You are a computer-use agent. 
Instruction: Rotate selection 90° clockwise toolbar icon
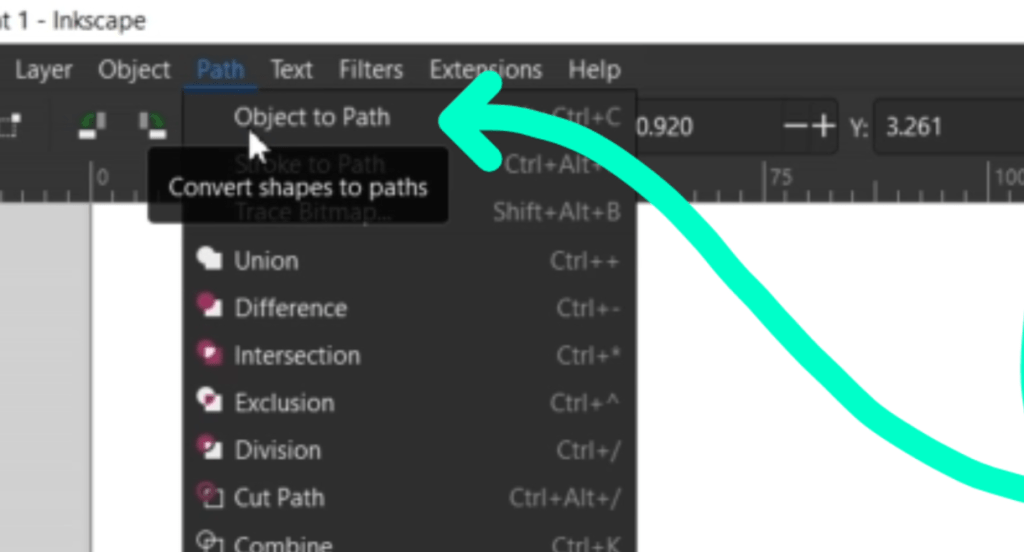point(152,124)
